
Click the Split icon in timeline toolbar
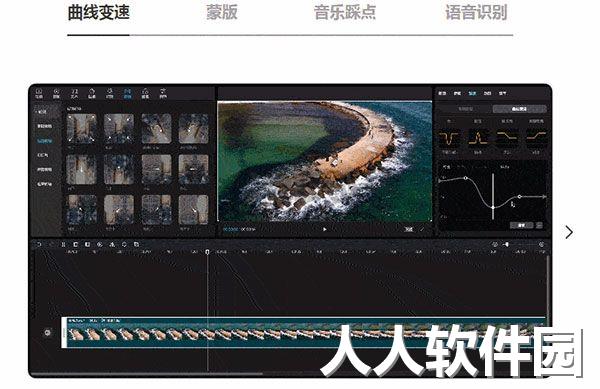pos(64,244)
